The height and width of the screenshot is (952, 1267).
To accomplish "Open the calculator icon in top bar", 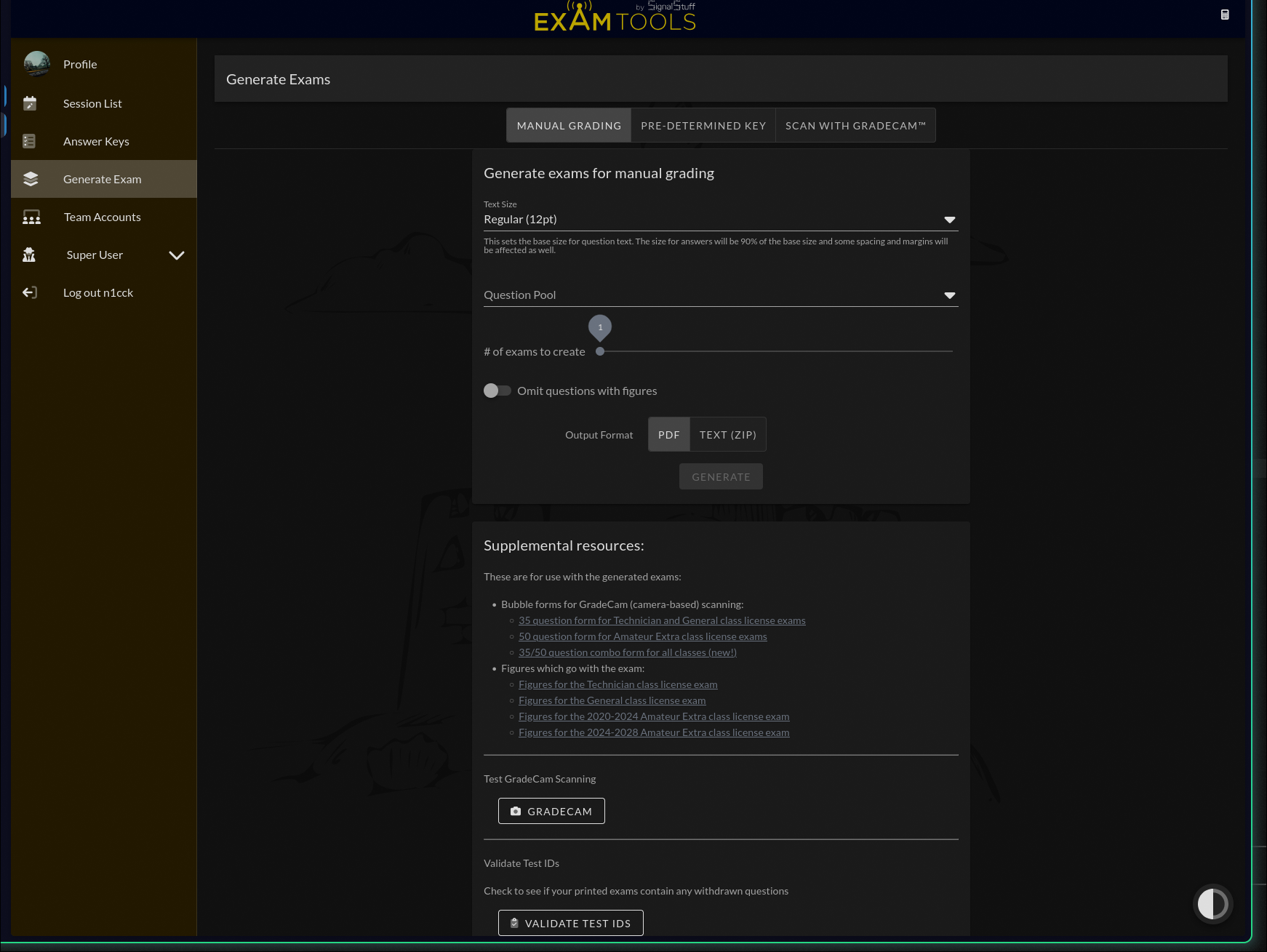I will (x=1225, y=15).
